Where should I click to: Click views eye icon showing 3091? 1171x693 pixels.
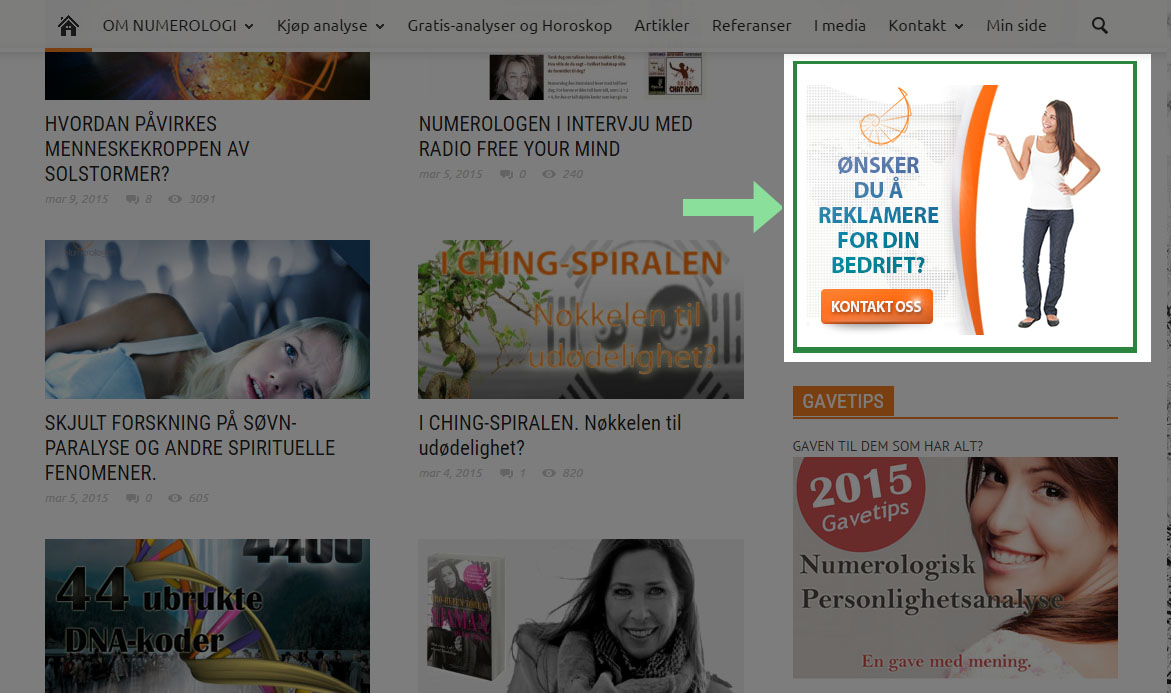coord(175,199)
